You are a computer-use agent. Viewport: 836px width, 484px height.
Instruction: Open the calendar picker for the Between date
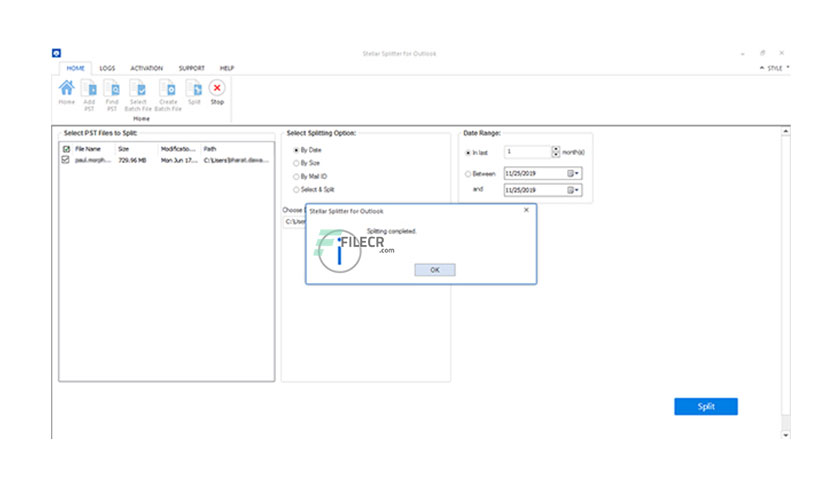click(573, 173)
